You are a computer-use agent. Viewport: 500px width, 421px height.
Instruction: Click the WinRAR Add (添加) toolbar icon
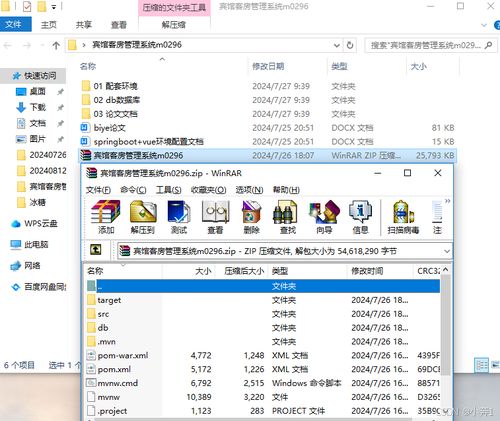(x=106, y=217)
